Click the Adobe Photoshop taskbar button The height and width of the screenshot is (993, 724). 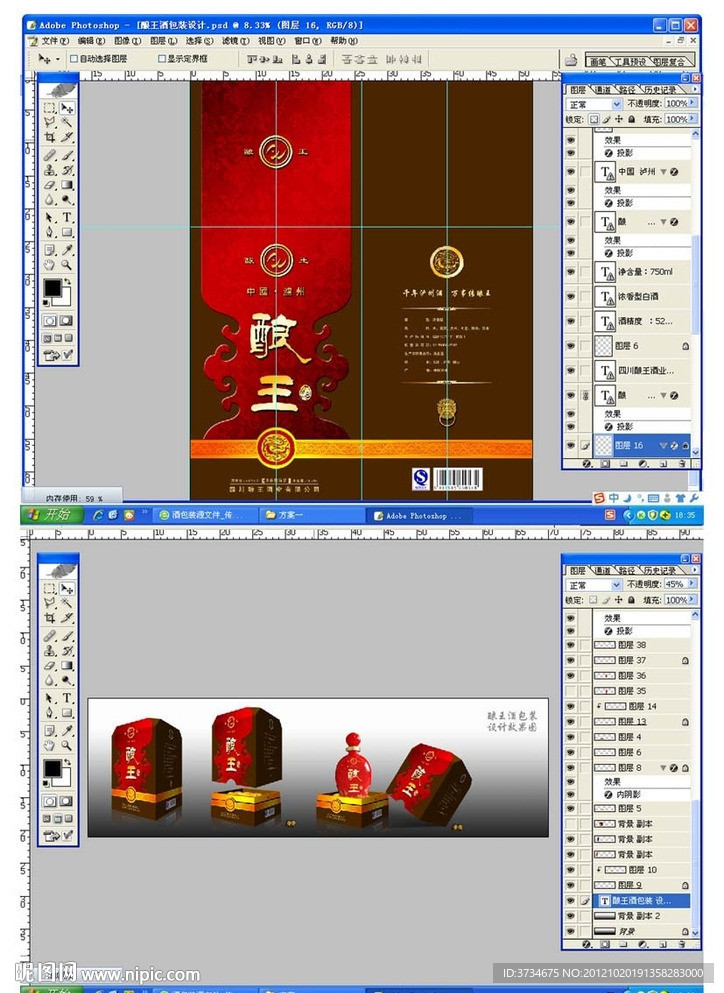[418, 515]
